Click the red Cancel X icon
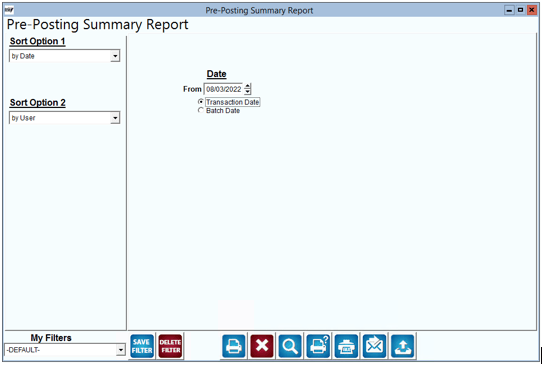 click(262, 346)
